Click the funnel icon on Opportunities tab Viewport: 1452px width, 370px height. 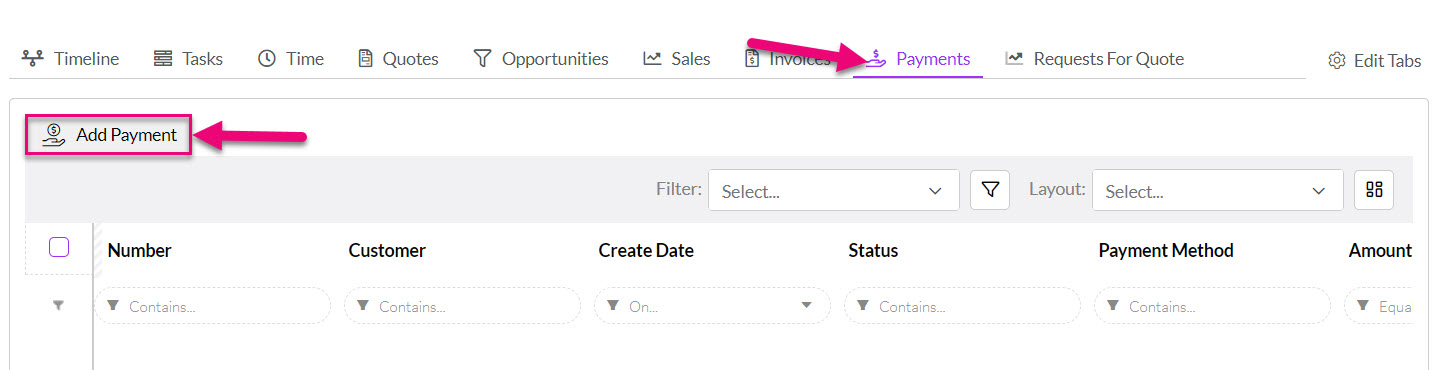click(x=482, y=59)
